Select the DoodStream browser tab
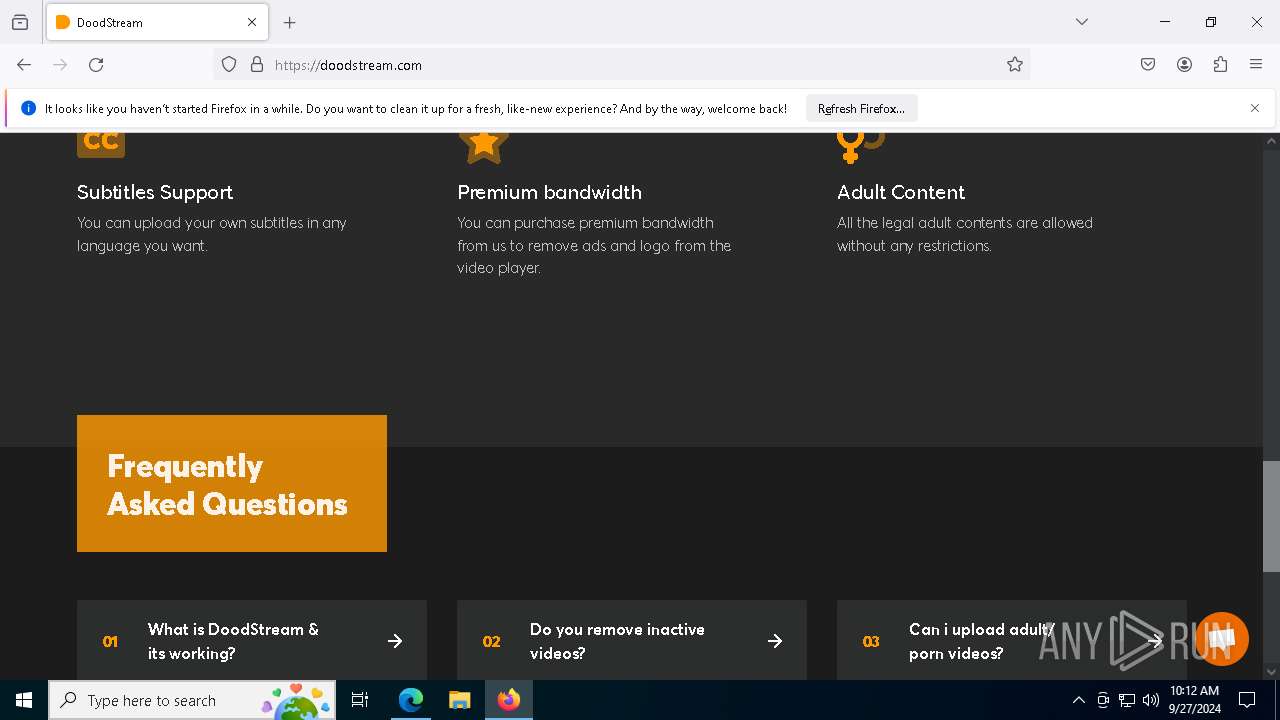The image size is (1280, 720). coord(157,22)
